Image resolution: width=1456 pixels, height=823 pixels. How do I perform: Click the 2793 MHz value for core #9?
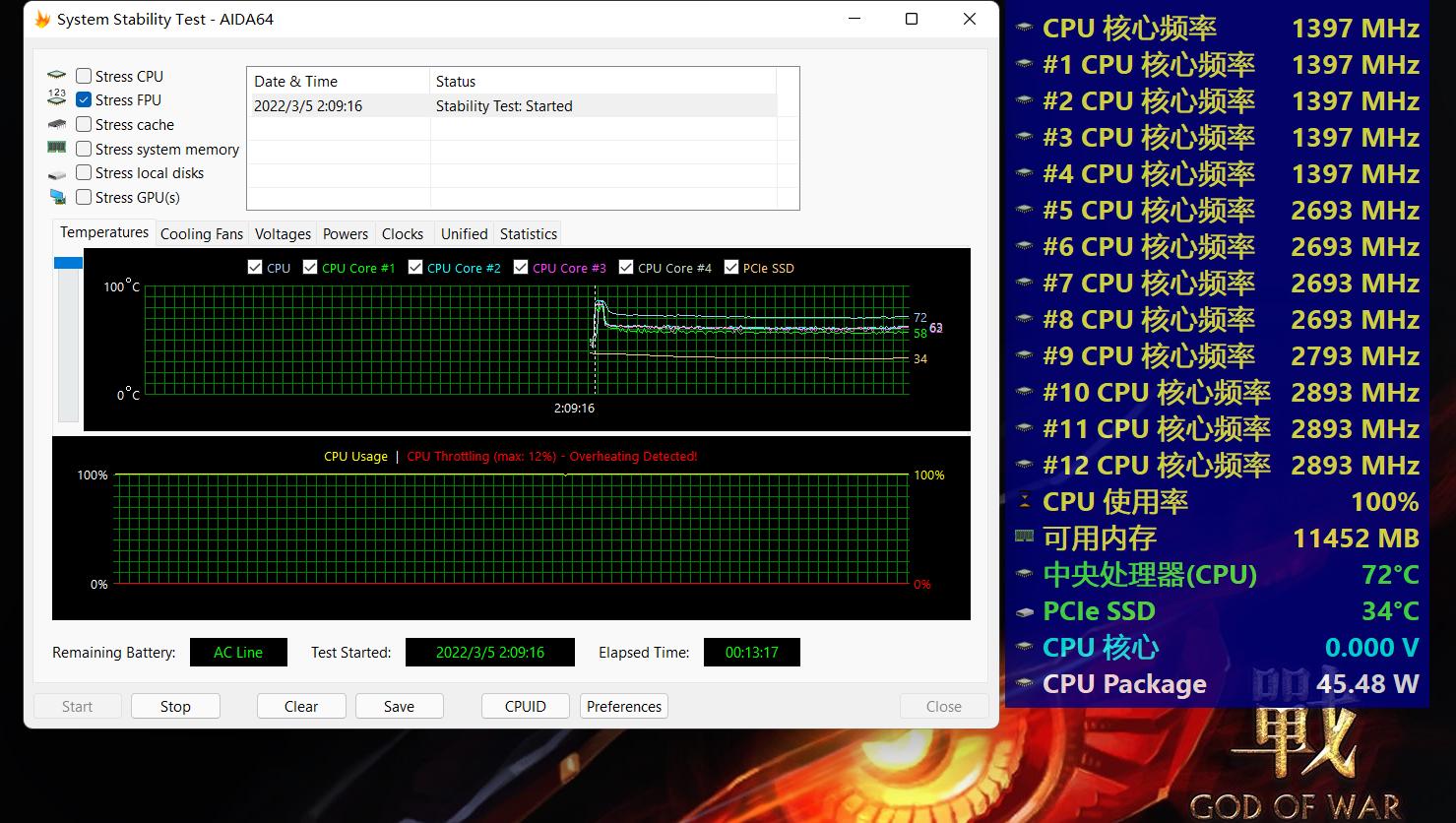tap(1356, 356)
